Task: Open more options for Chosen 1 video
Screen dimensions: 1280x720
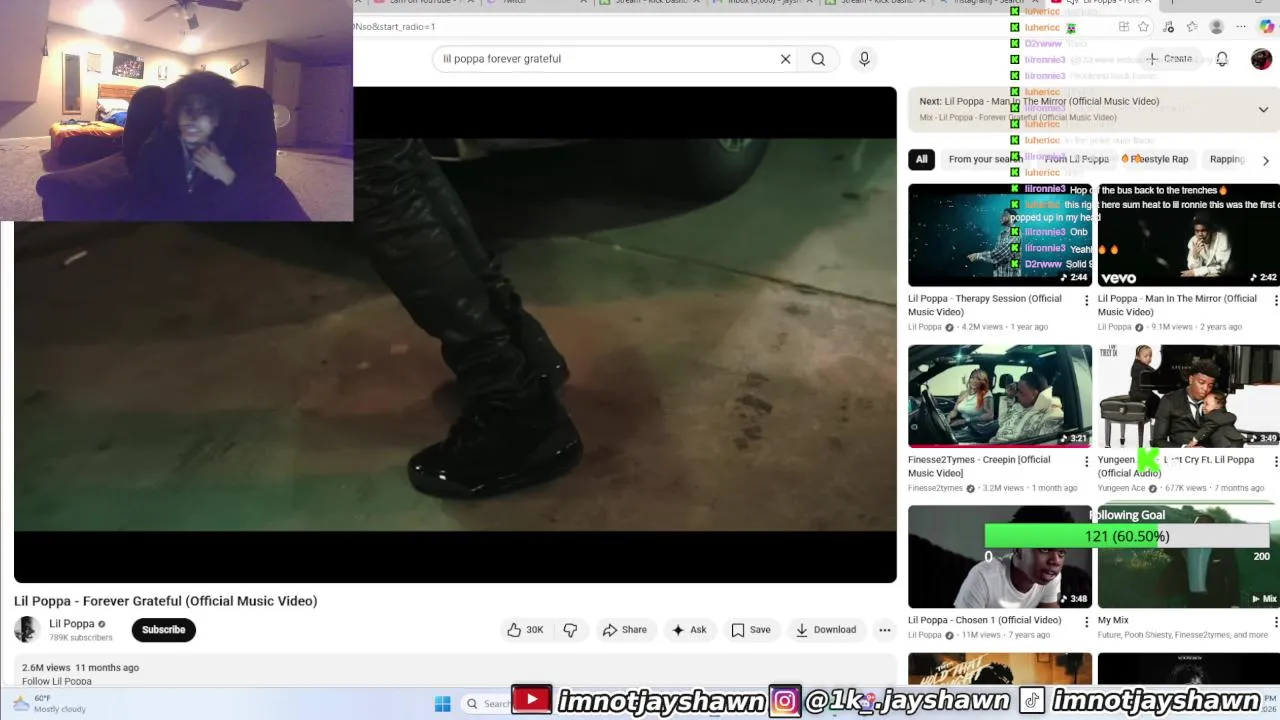Action: pos(1087,622)
